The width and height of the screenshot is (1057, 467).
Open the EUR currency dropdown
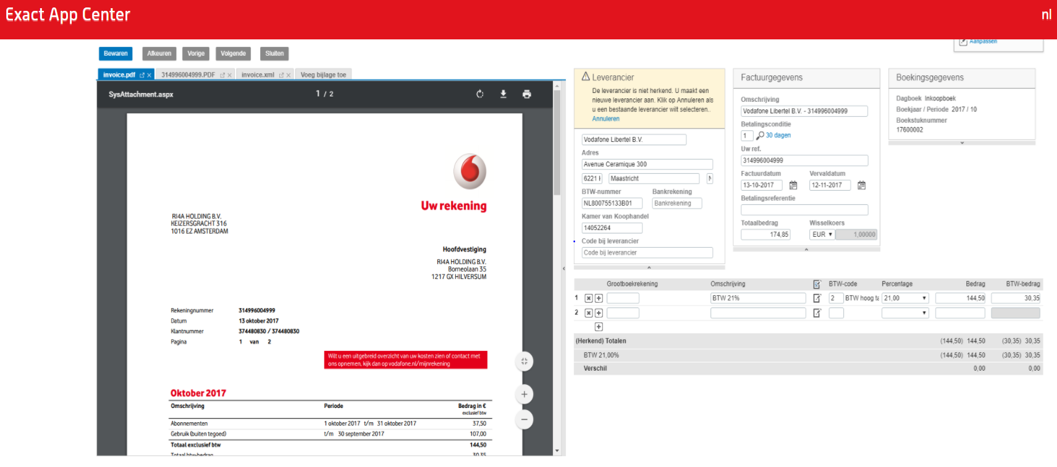pyautogui.click(x=822, y=234)
